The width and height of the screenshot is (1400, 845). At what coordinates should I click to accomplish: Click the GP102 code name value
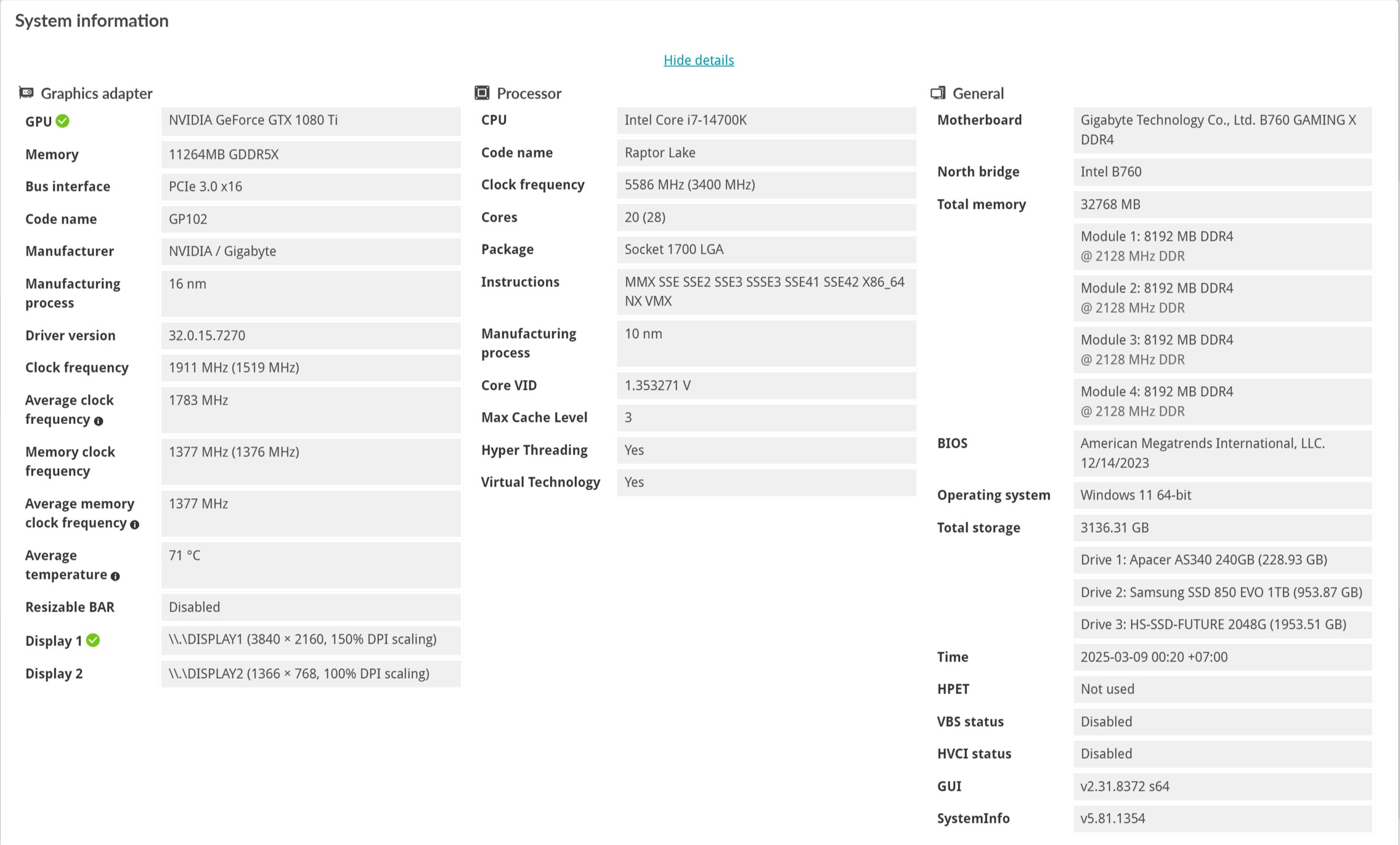(311, 219)
